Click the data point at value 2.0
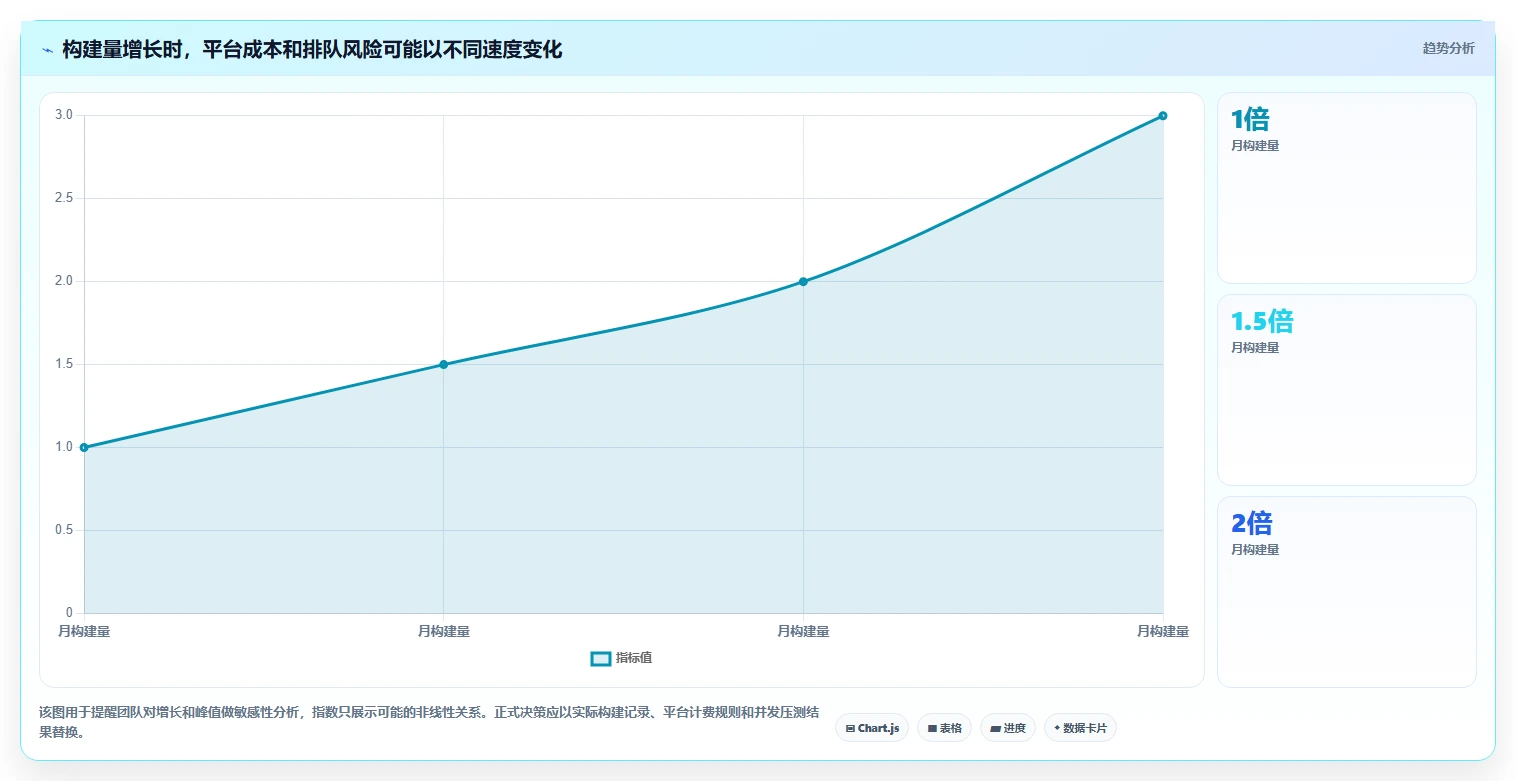 click(803, 281)
